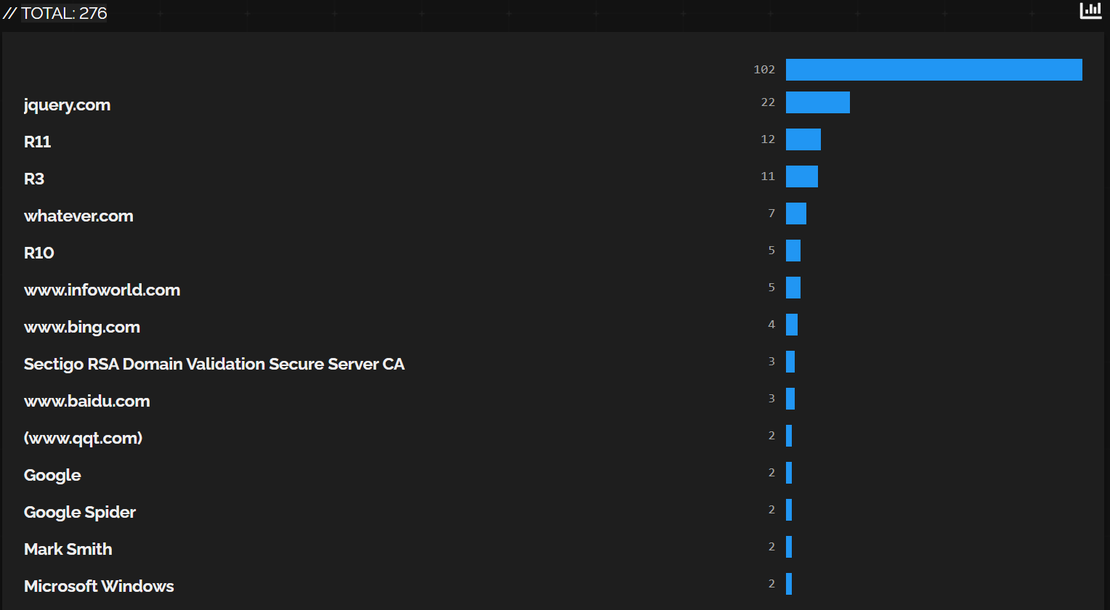This screenshot has width=1110, height=610.
Task: Select the jquery.com entry
Action: [67, 104]
